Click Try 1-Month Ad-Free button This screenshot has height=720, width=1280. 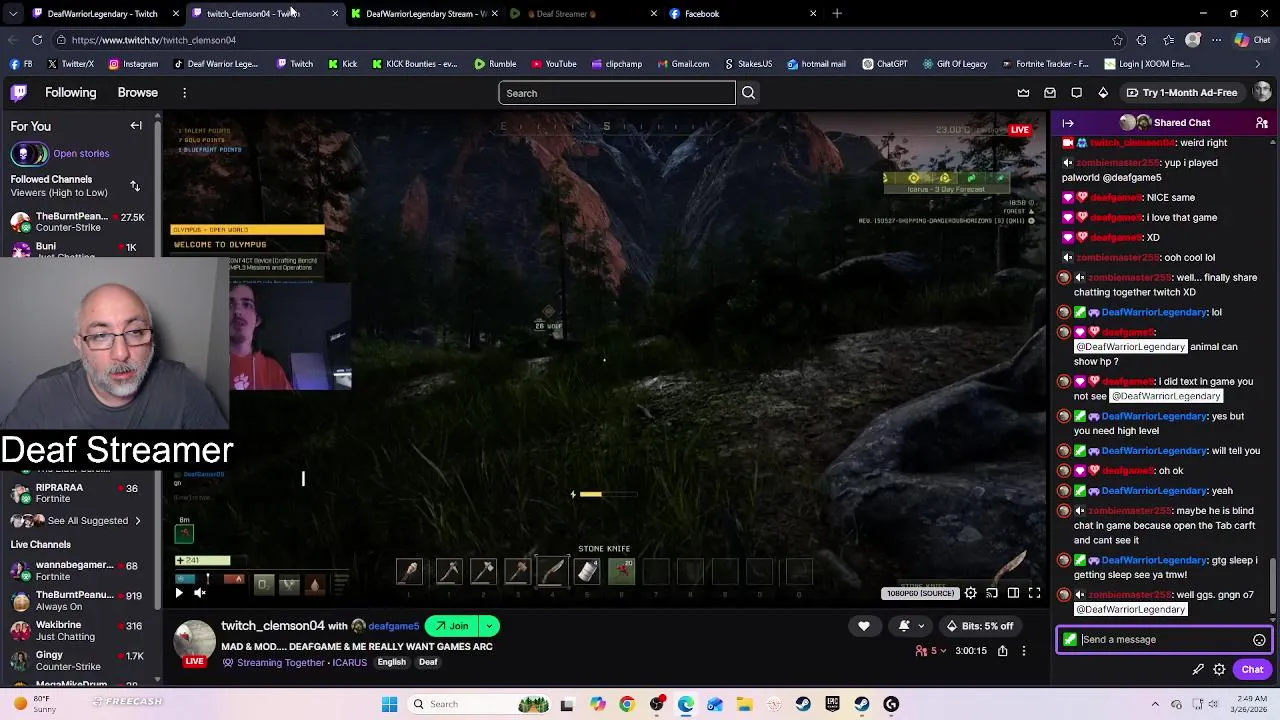1181,93
